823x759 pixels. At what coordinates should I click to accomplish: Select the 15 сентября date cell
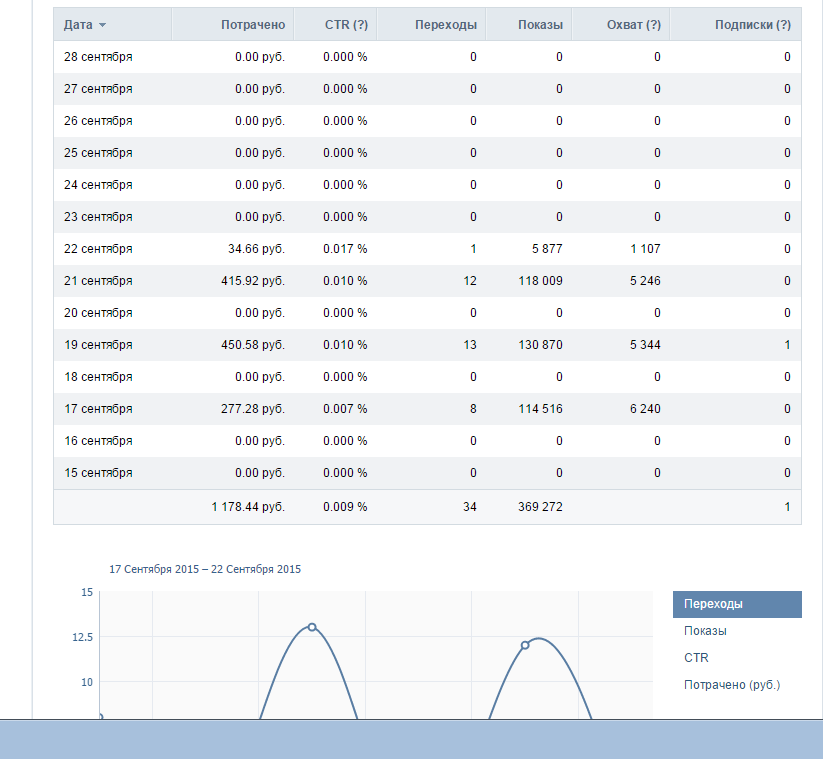pyautogui.click(x=98, y=473)
